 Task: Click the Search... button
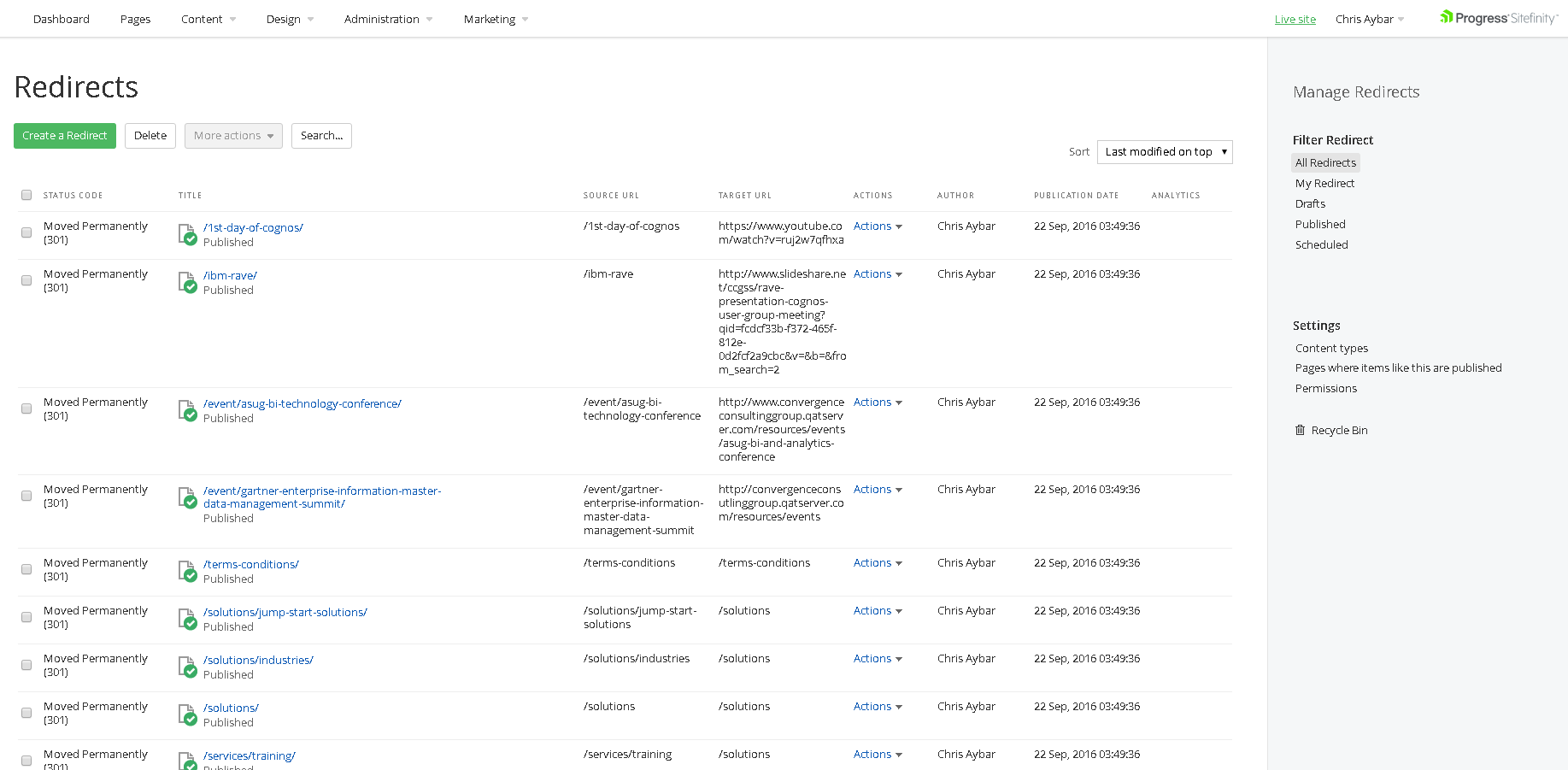[x=321, y=136]
